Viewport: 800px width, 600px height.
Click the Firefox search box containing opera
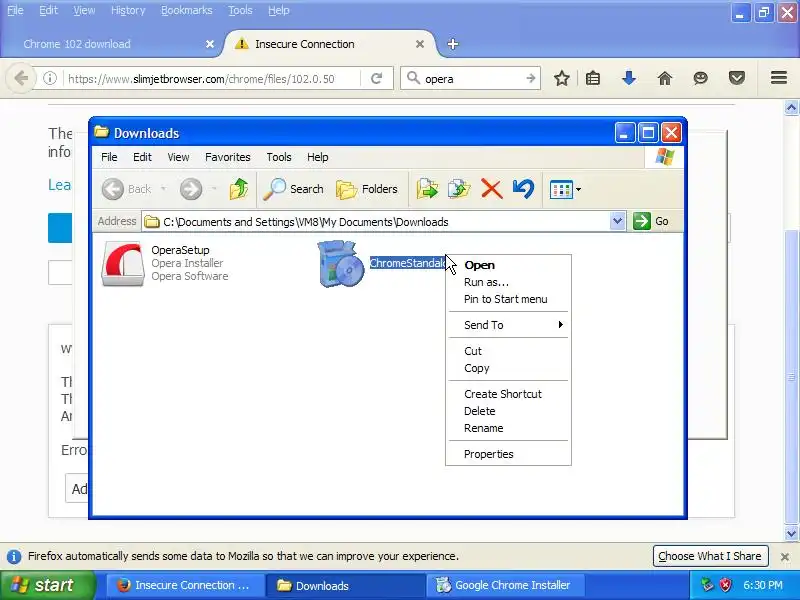472,79
